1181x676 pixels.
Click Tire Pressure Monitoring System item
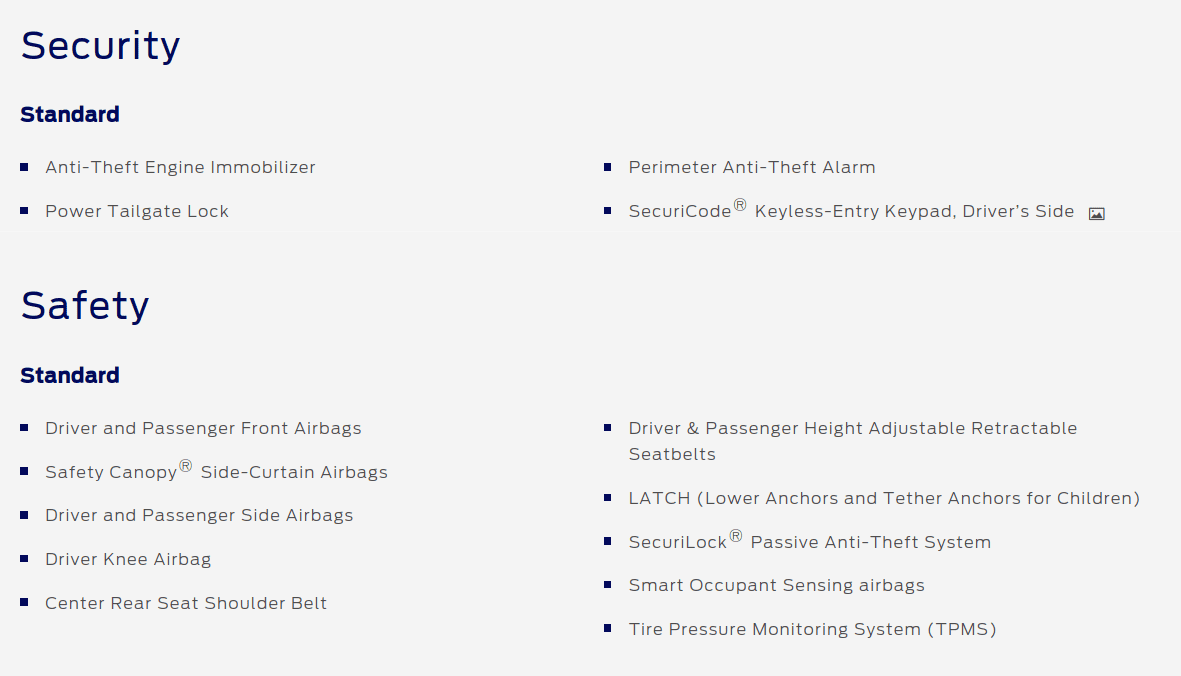point(813,629)
